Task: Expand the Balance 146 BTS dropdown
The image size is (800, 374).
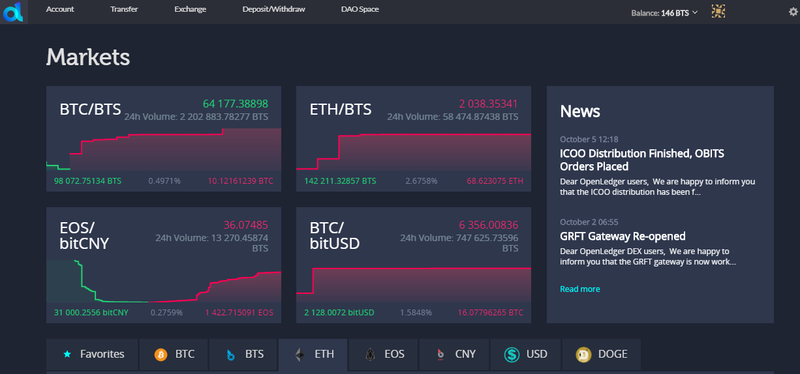Action: pyautogui.click(x=664, y=13)
